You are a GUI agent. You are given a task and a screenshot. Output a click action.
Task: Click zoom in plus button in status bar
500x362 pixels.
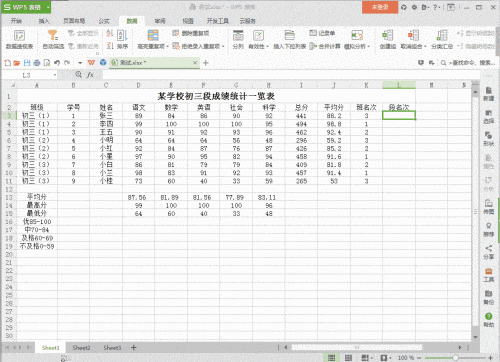(x=490, y=358)
